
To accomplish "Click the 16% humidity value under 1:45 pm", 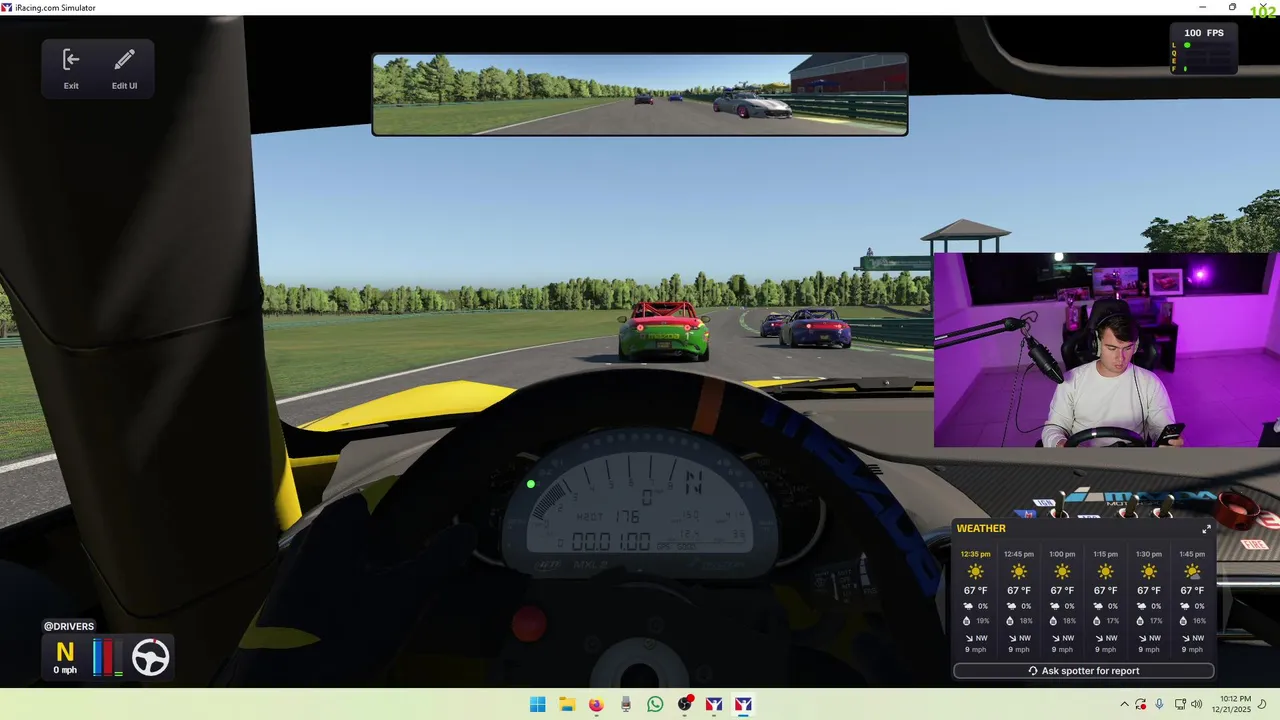I will pos(1200,621).
